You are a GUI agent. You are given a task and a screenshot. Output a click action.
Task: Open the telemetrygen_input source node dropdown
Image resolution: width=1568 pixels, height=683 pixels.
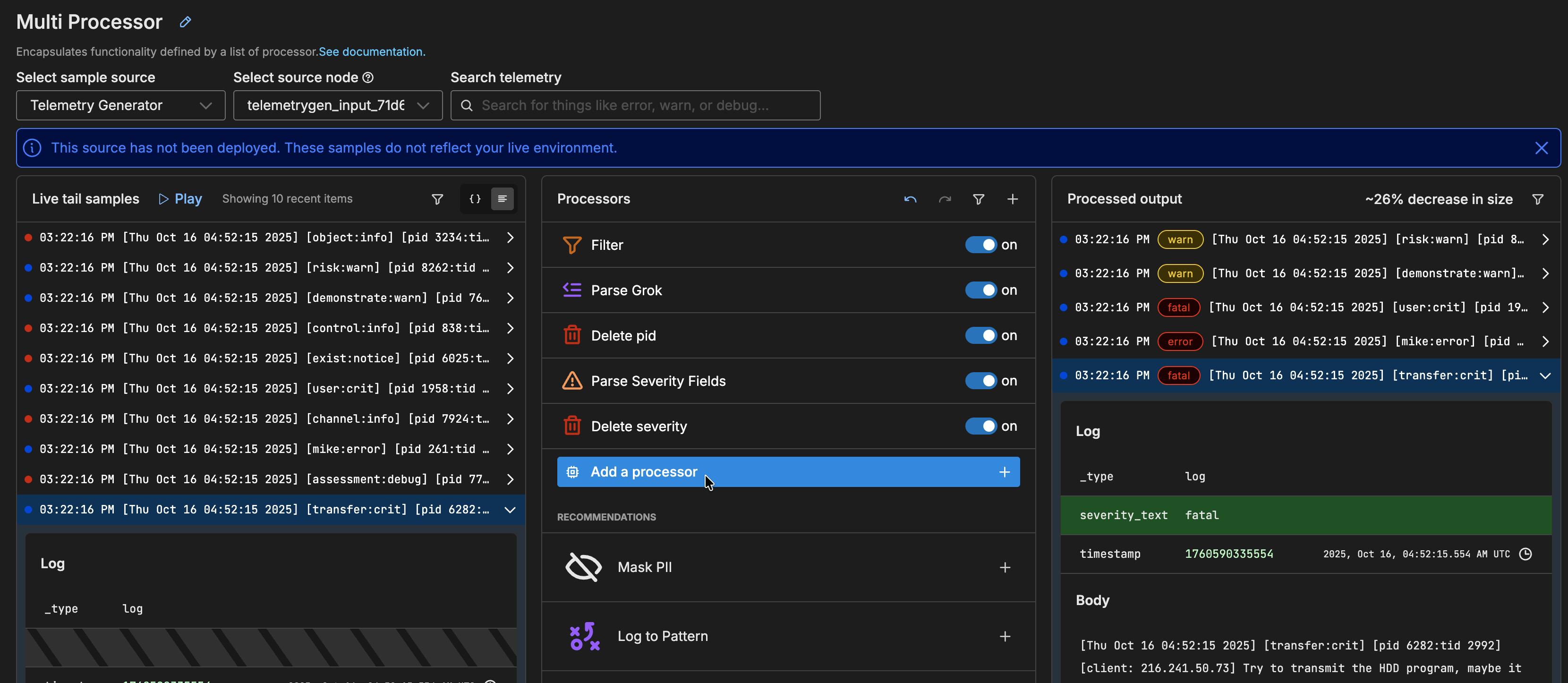[x=337, y=105]
